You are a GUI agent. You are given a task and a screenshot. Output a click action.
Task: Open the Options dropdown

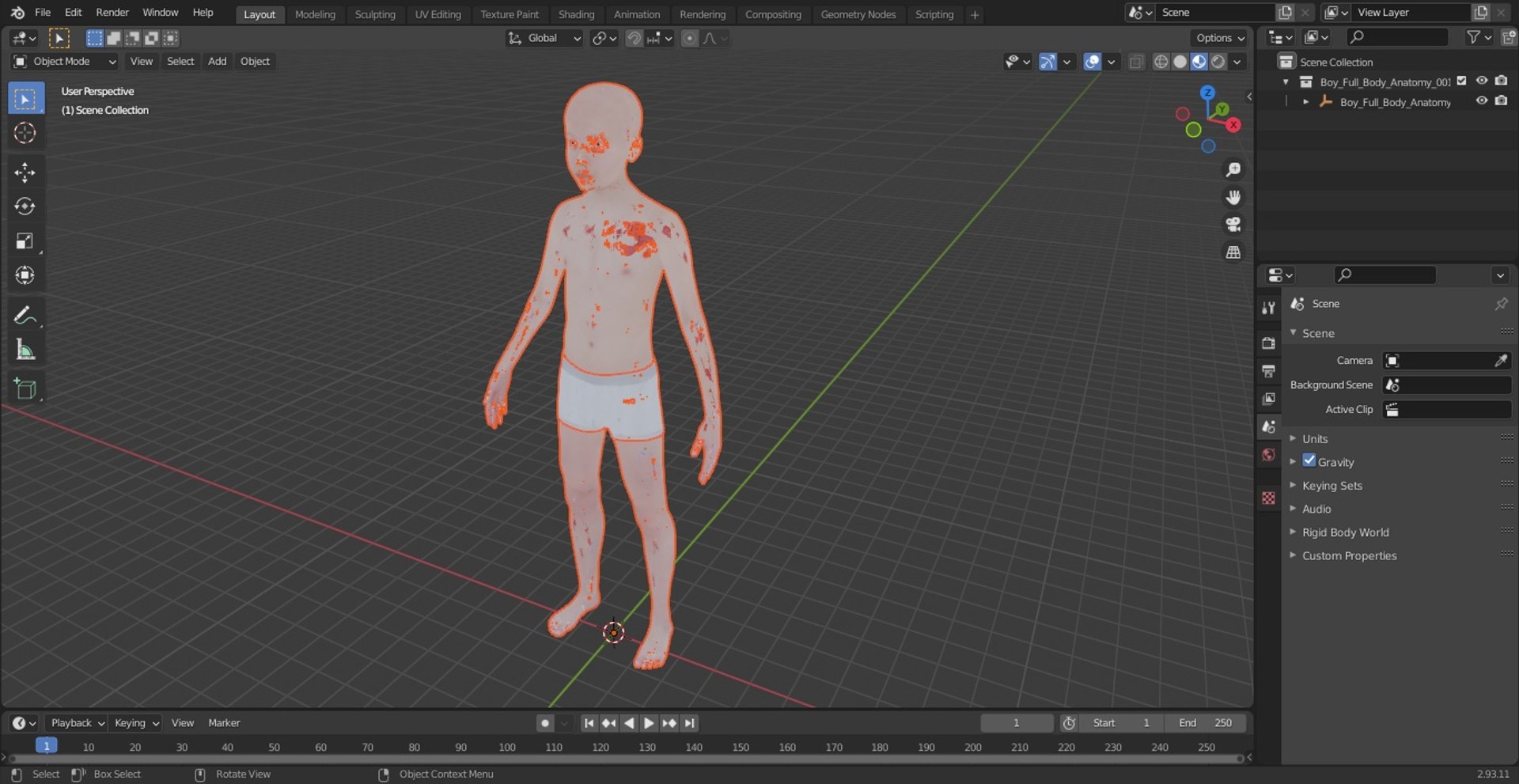[x=1219, y=38]
